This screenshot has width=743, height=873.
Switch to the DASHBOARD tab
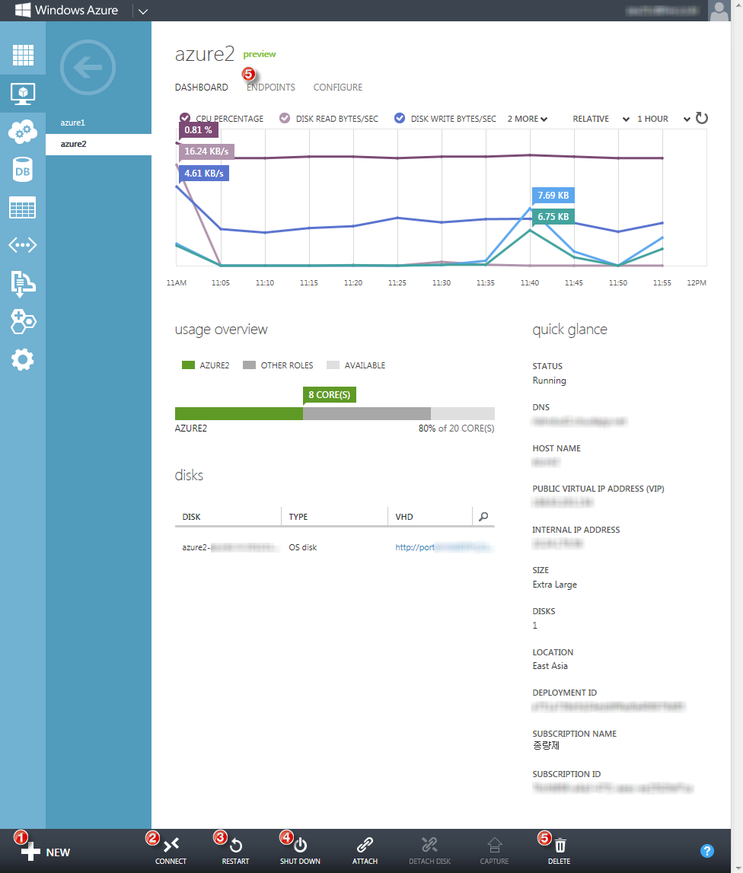point(201,87)
